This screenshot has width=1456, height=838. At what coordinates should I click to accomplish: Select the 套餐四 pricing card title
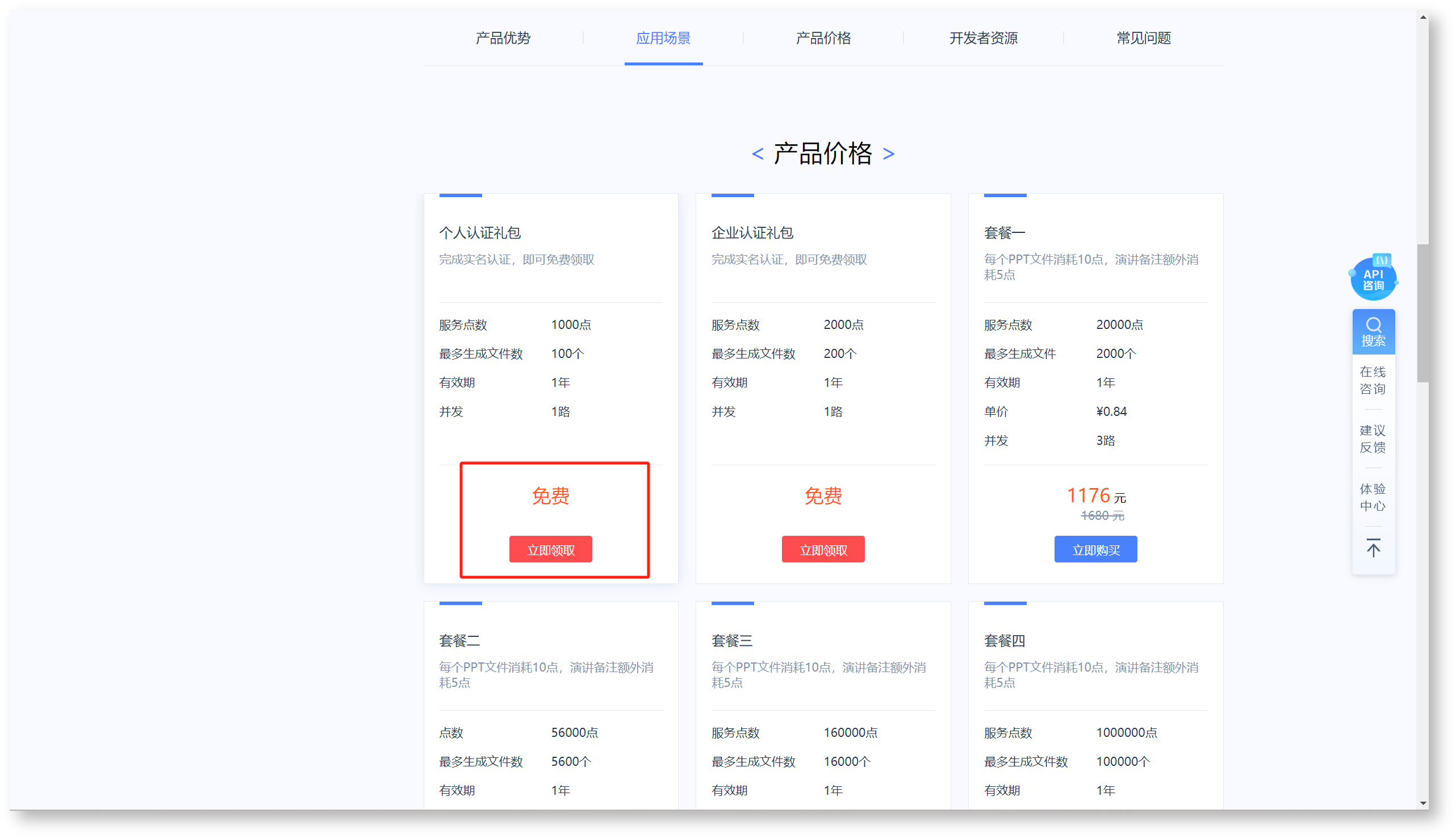point(1005,641)
